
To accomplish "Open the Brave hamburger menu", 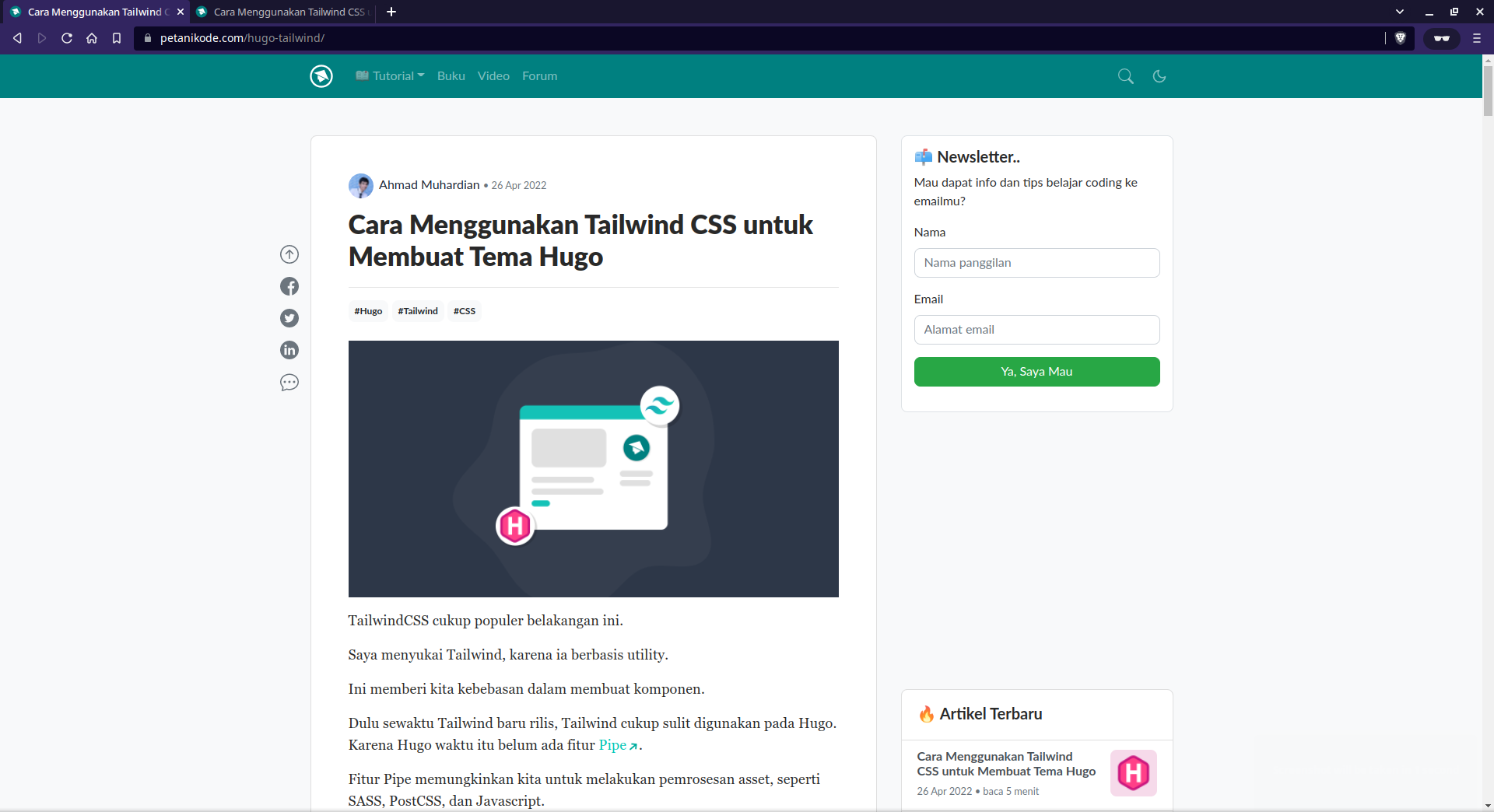I will tap(1476, 38).
